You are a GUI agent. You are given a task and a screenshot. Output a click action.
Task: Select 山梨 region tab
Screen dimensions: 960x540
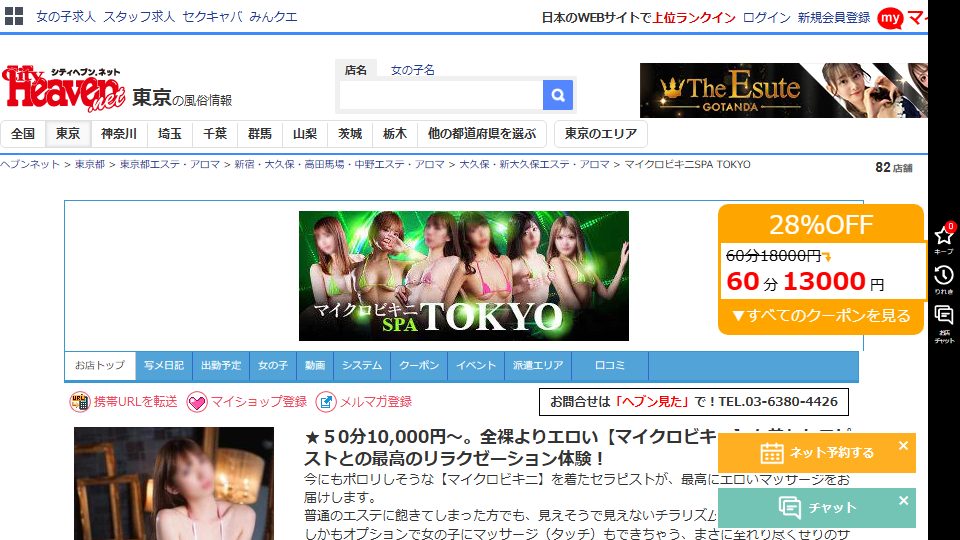point(305,134)
